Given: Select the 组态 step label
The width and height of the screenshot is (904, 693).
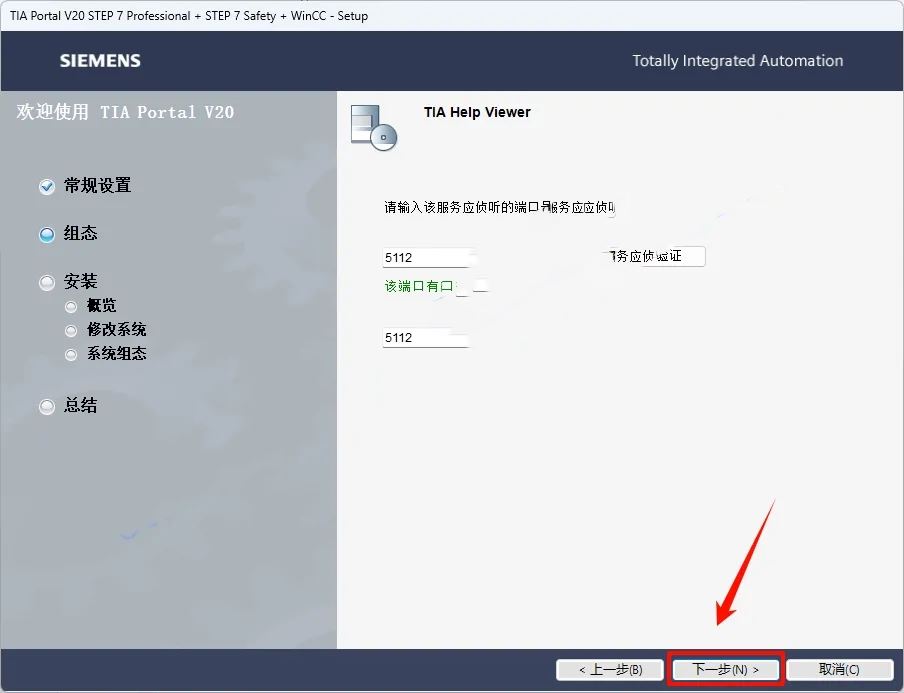Looking at the screenshot, I should click(x=81, y=234).
